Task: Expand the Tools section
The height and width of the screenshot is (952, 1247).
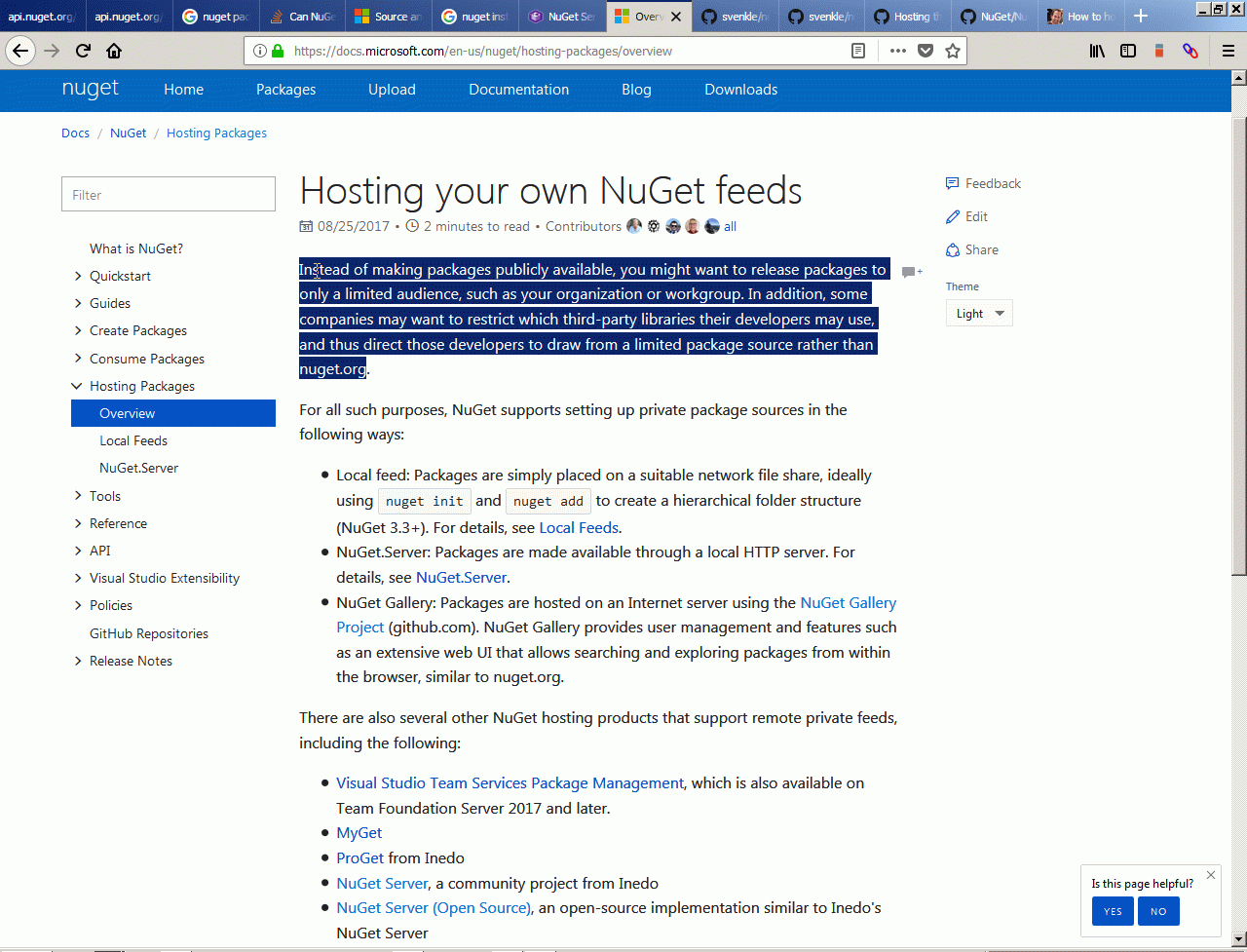Action: click(x=78, y=496)
